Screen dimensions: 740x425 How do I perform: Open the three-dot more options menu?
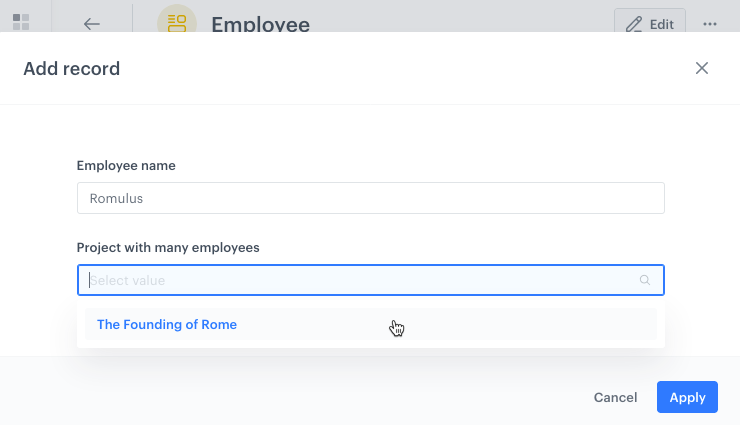click(710, 24)
